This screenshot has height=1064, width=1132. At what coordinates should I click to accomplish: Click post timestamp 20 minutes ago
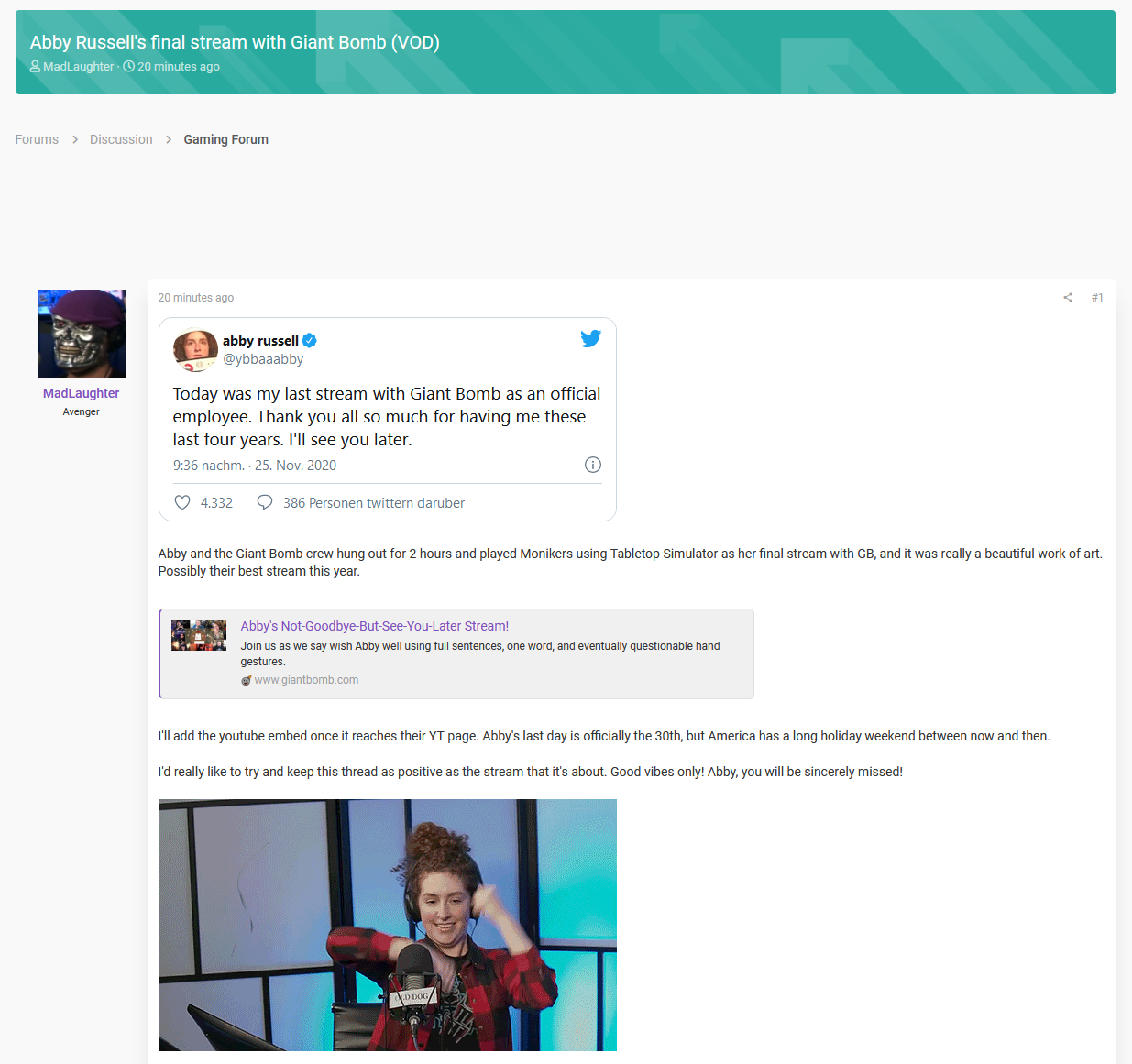(x=196, y=298)
